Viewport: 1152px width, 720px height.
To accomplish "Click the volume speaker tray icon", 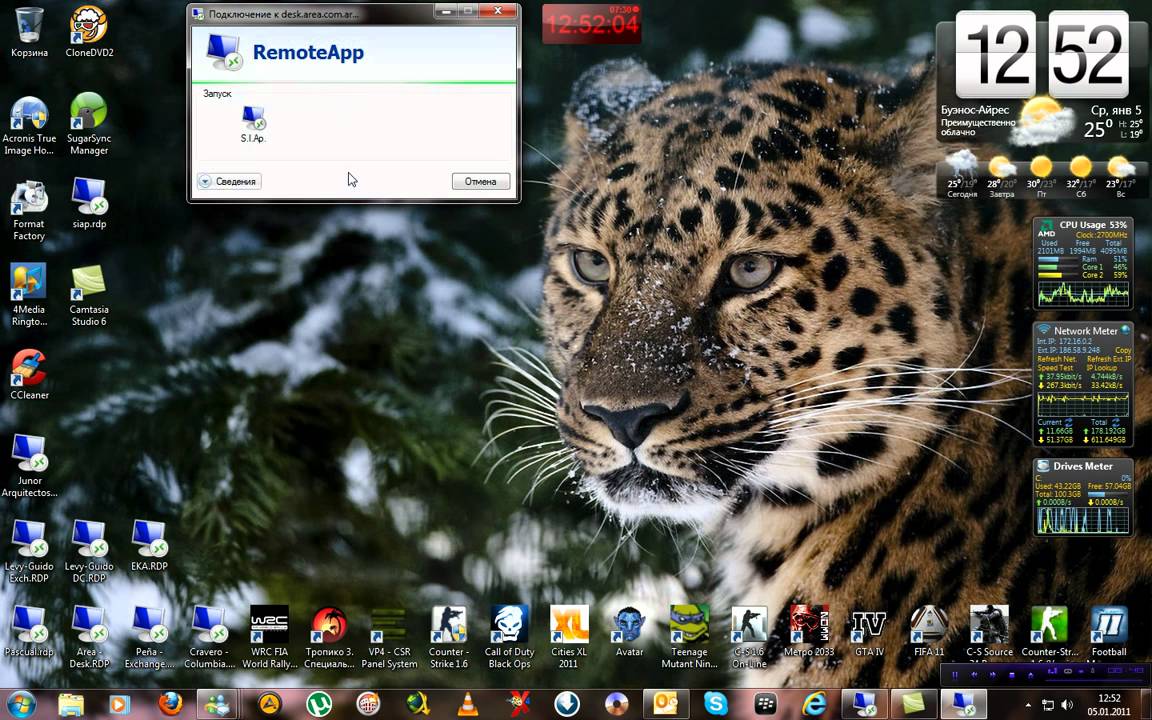I will click(1067, 705).
